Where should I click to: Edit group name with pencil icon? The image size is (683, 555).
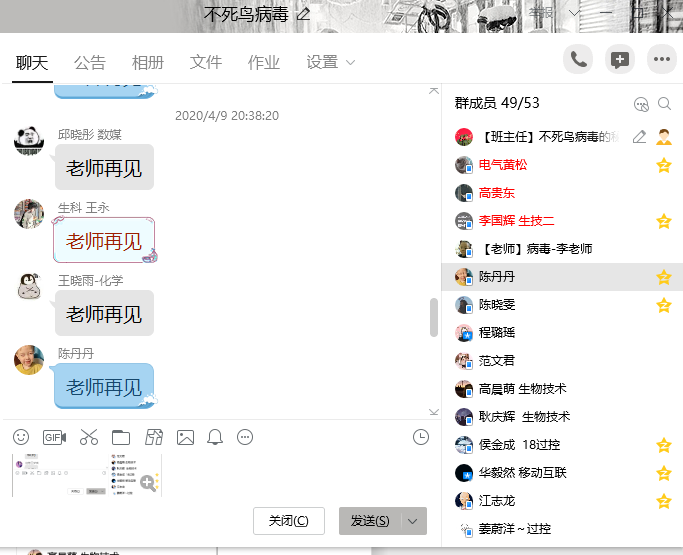303,14
